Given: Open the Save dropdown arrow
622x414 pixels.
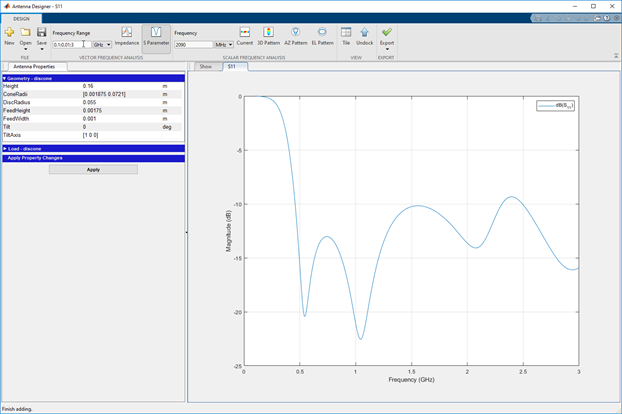Looking at the screenshot, I should point(41,49).
